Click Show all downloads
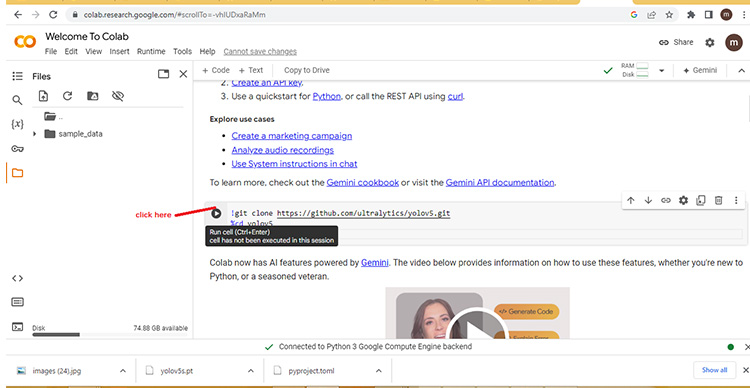 [x=714, y=370]
